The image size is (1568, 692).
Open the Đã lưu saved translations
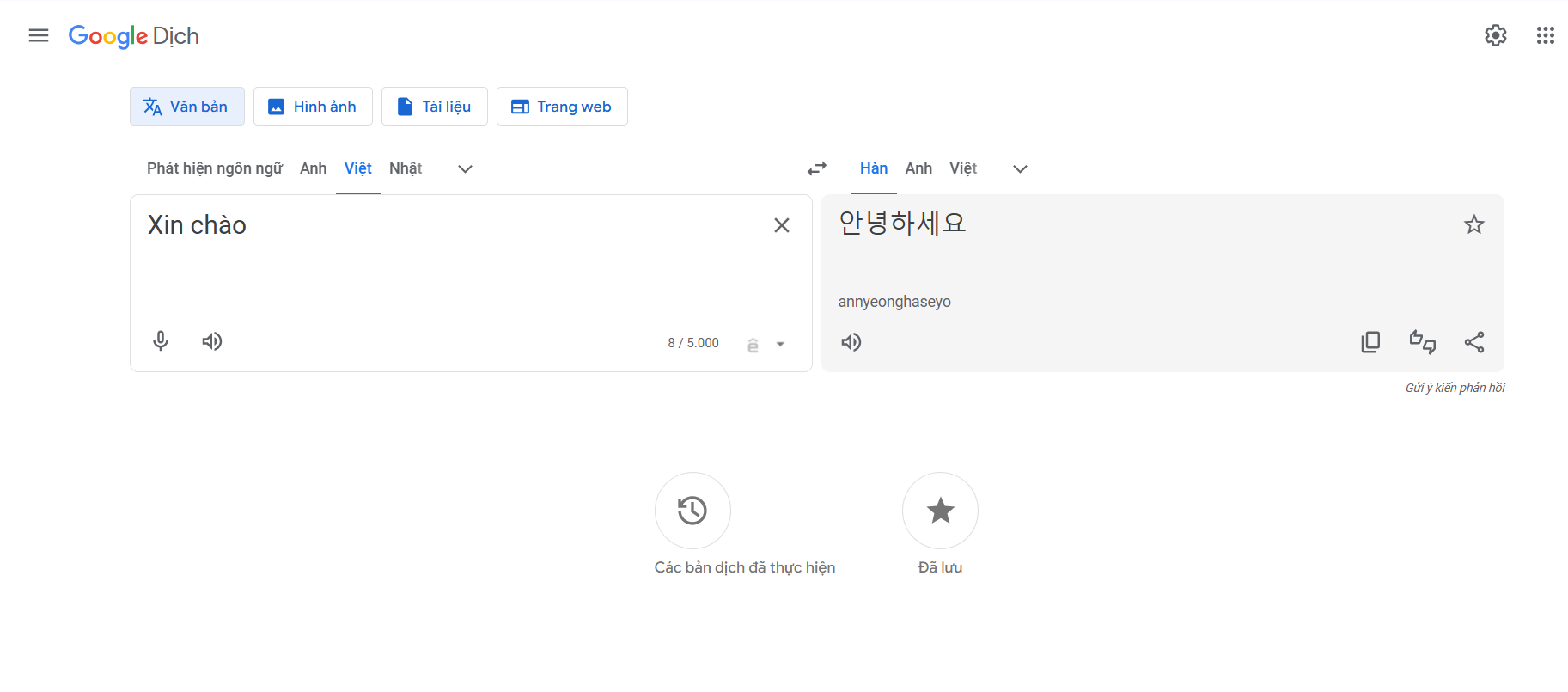(x=940, y=511)
